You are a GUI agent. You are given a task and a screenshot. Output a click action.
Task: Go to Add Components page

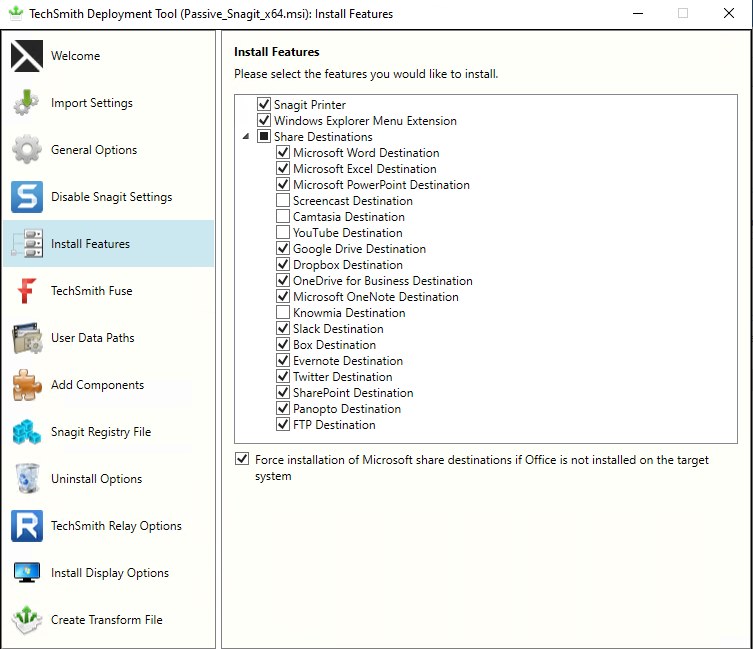coord(109,385)
